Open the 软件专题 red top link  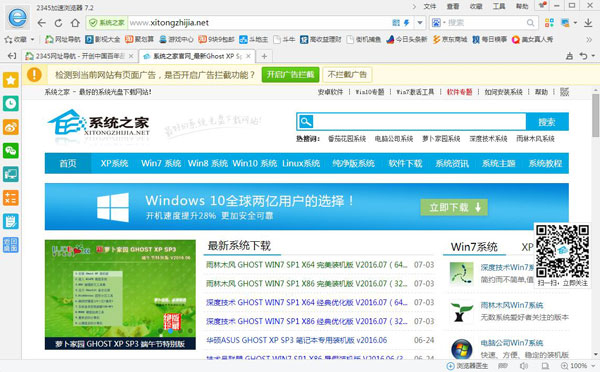point(459,92)
